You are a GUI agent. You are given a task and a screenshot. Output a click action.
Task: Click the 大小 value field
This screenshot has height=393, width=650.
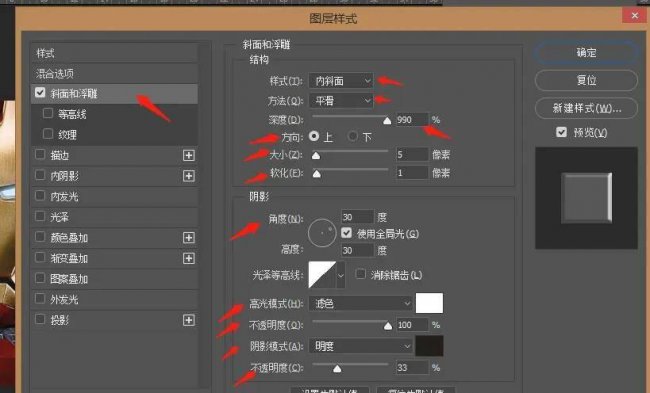pos(412,155)
